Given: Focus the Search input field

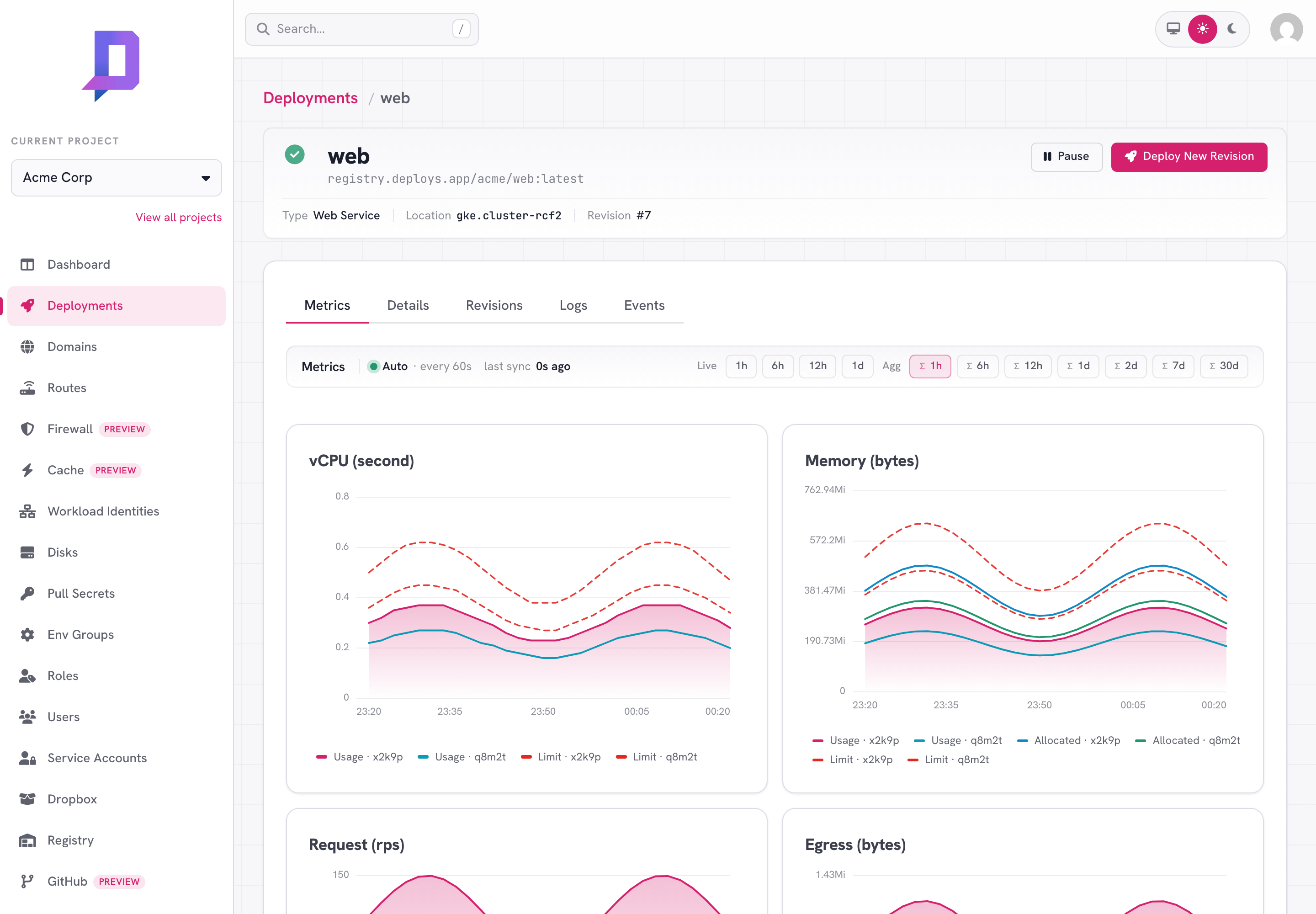Looking at the screenshot, I should point(361,29).
